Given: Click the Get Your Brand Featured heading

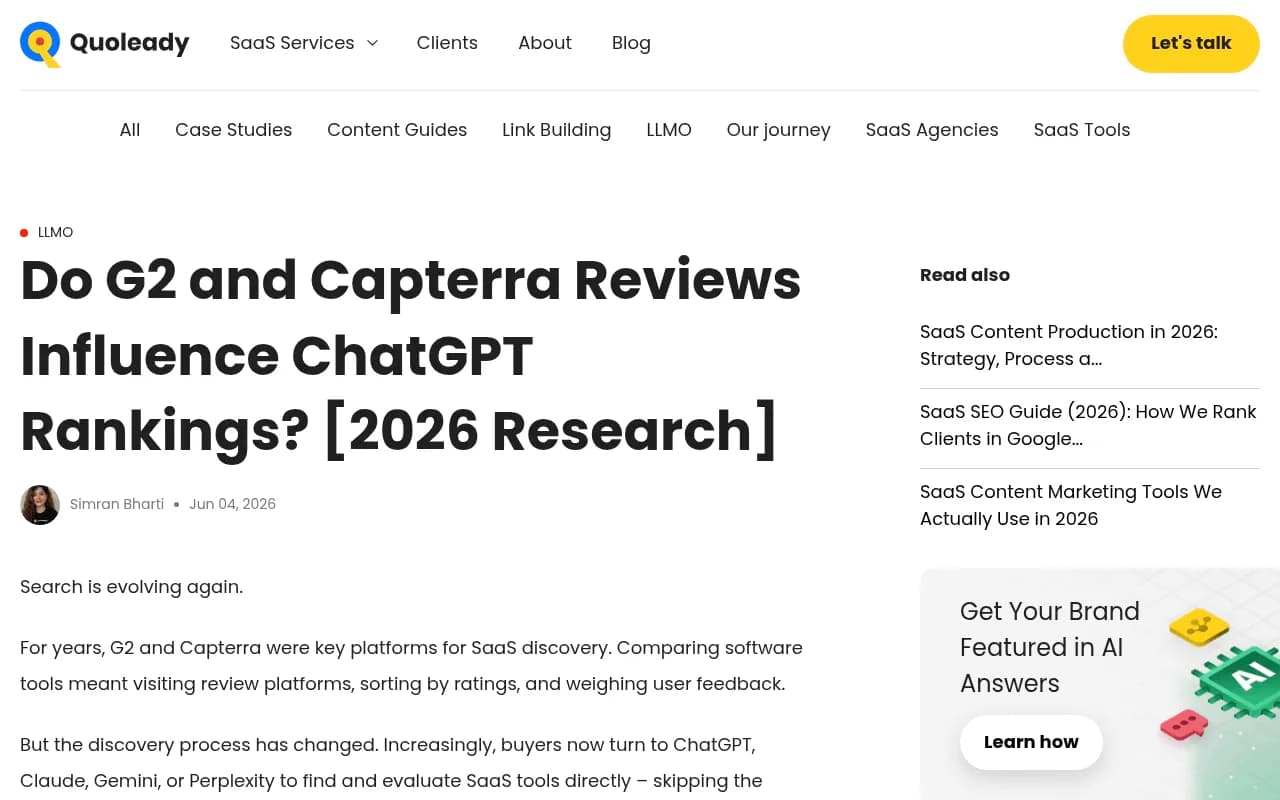Looking at the screenshot, I should (1050, 647).
